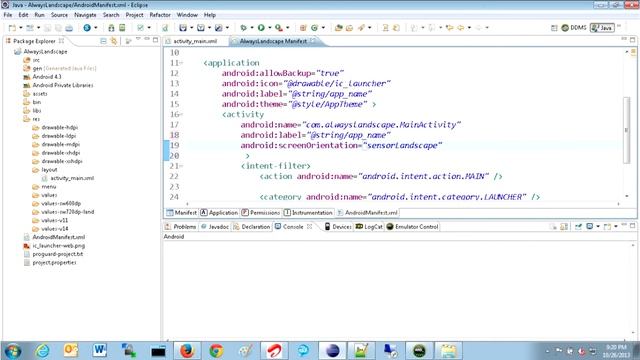Viewport: 640px width, 360px height.
Task: Click the line 19 screenOrientation code
Action: [341, 145]
